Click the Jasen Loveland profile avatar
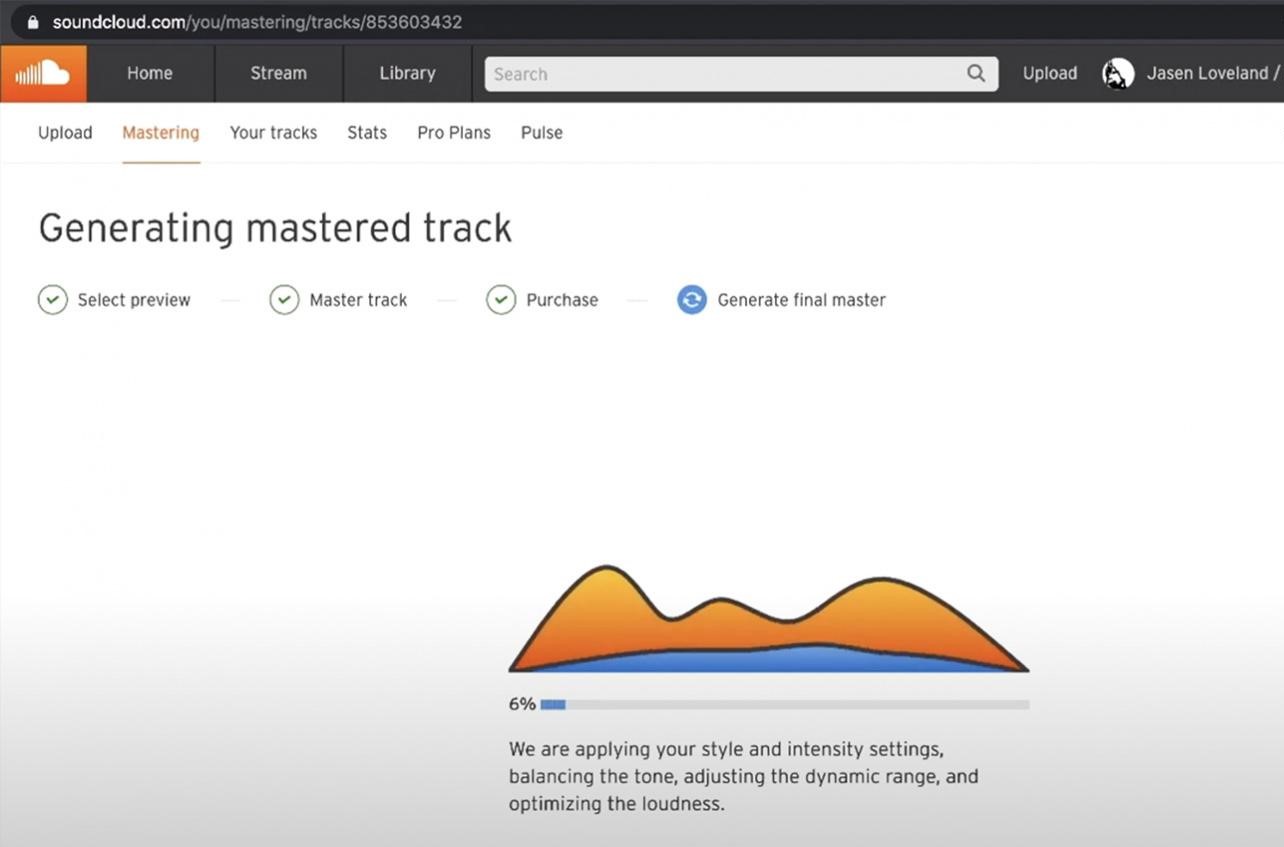 point(1118,73)
